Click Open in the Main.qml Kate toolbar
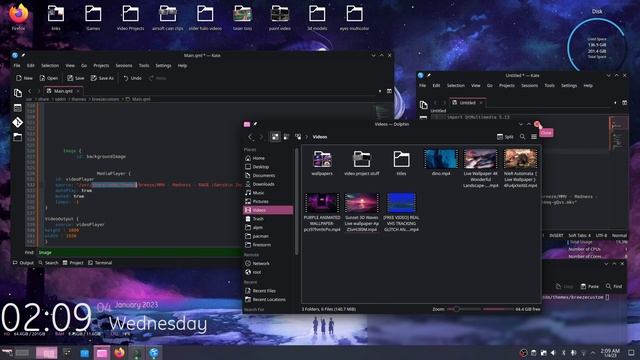The width and height of the screenshot is (640, 360). (x=49, y=78)
